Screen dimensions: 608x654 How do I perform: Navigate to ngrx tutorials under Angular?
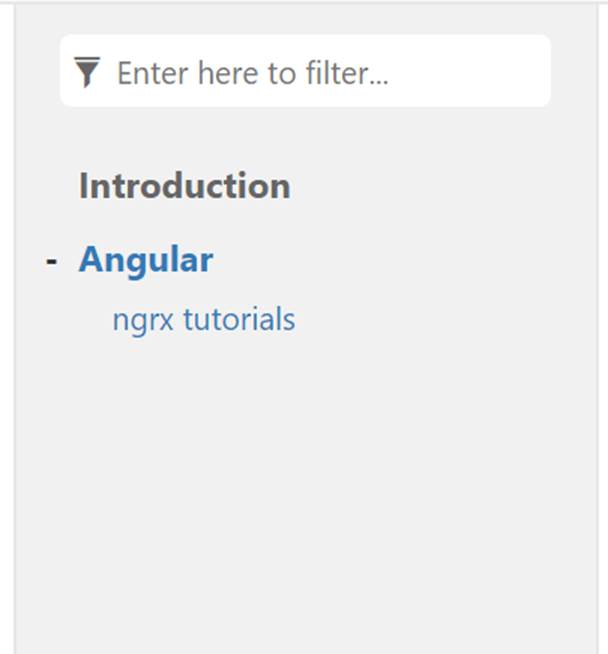203,320
